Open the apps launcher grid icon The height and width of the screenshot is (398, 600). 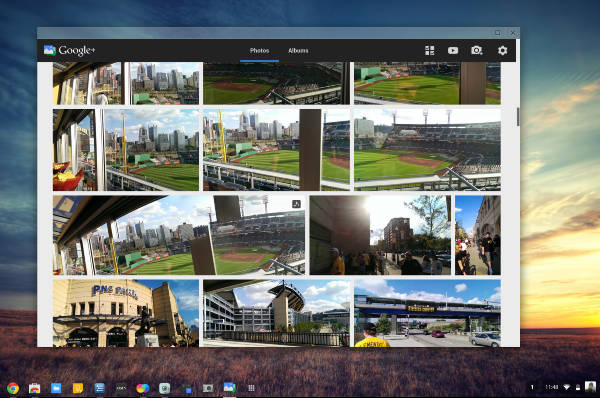(251, 388)
